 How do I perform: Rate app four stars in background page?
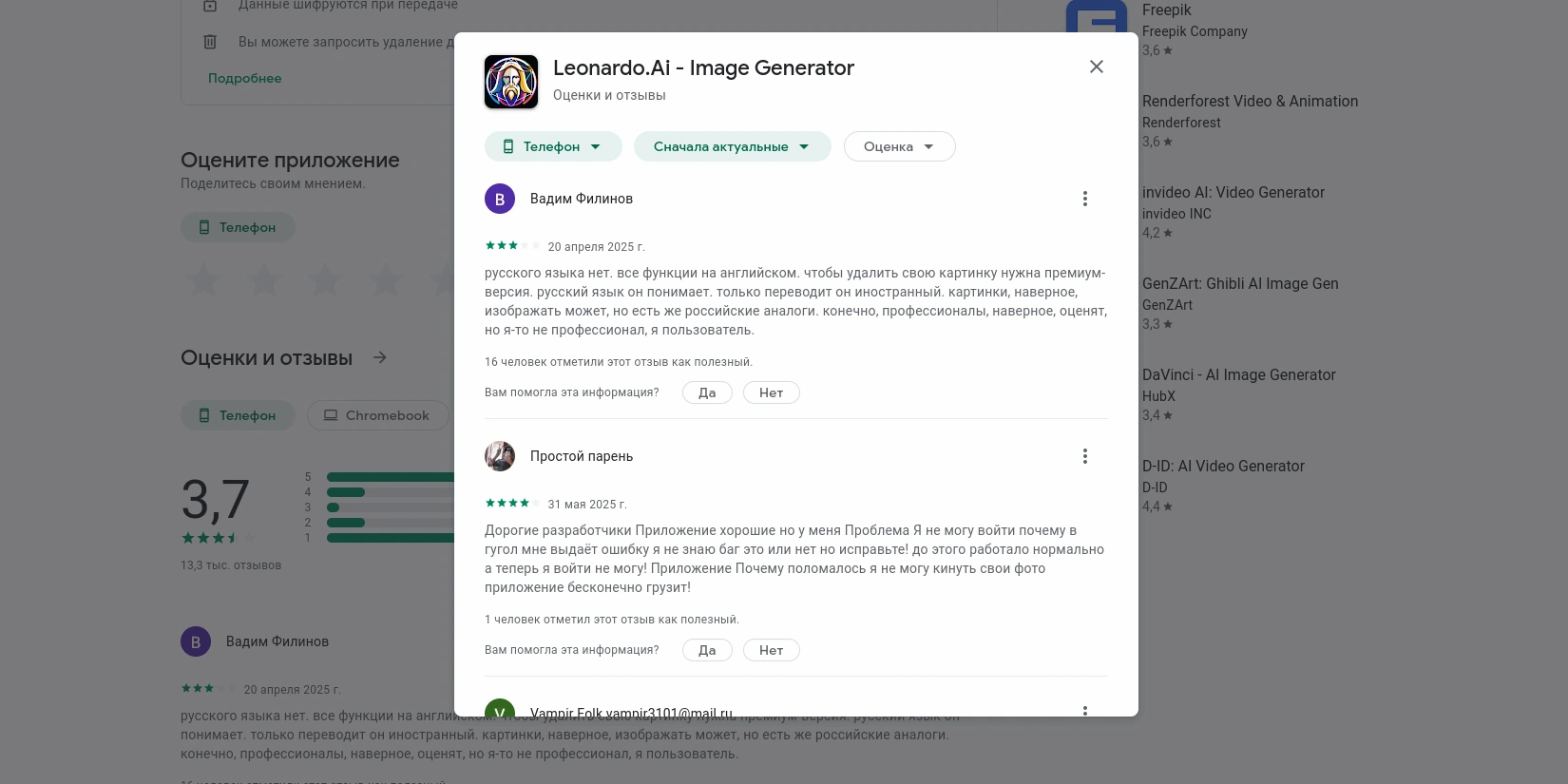tap(386, 280)
